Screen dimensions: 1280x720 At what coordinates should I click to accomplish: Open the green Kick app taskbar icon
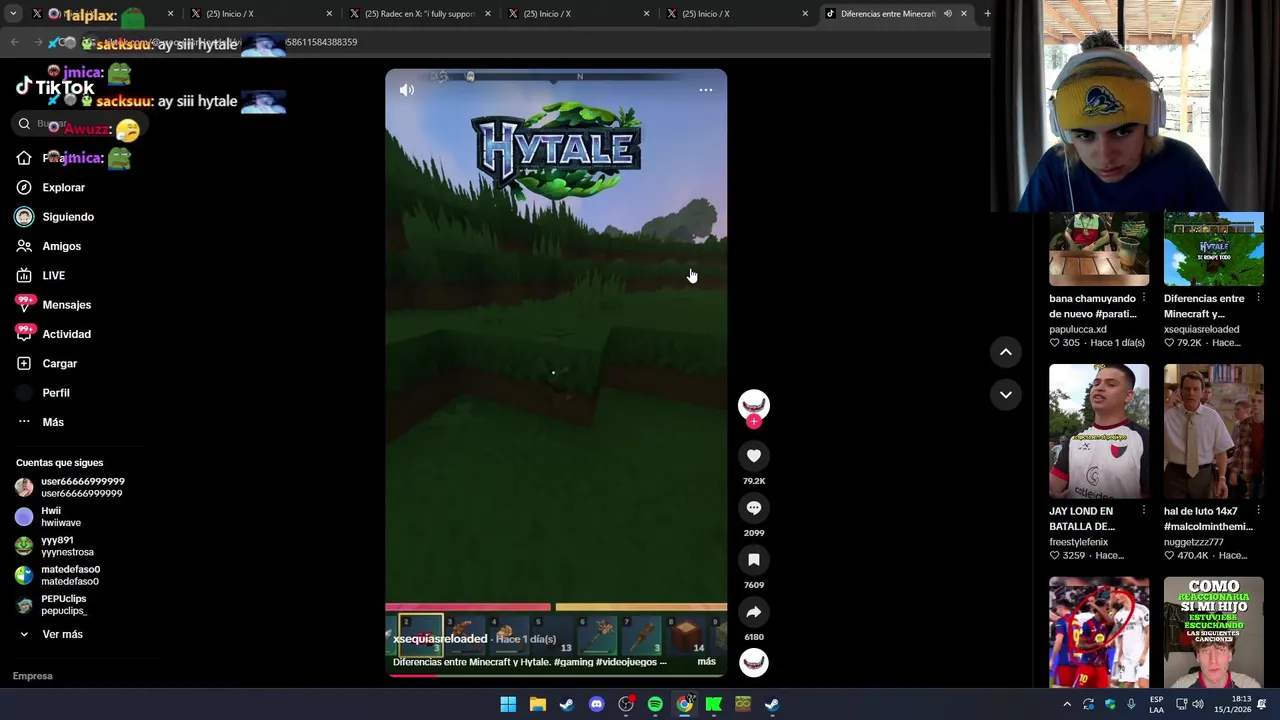[714, 704]
